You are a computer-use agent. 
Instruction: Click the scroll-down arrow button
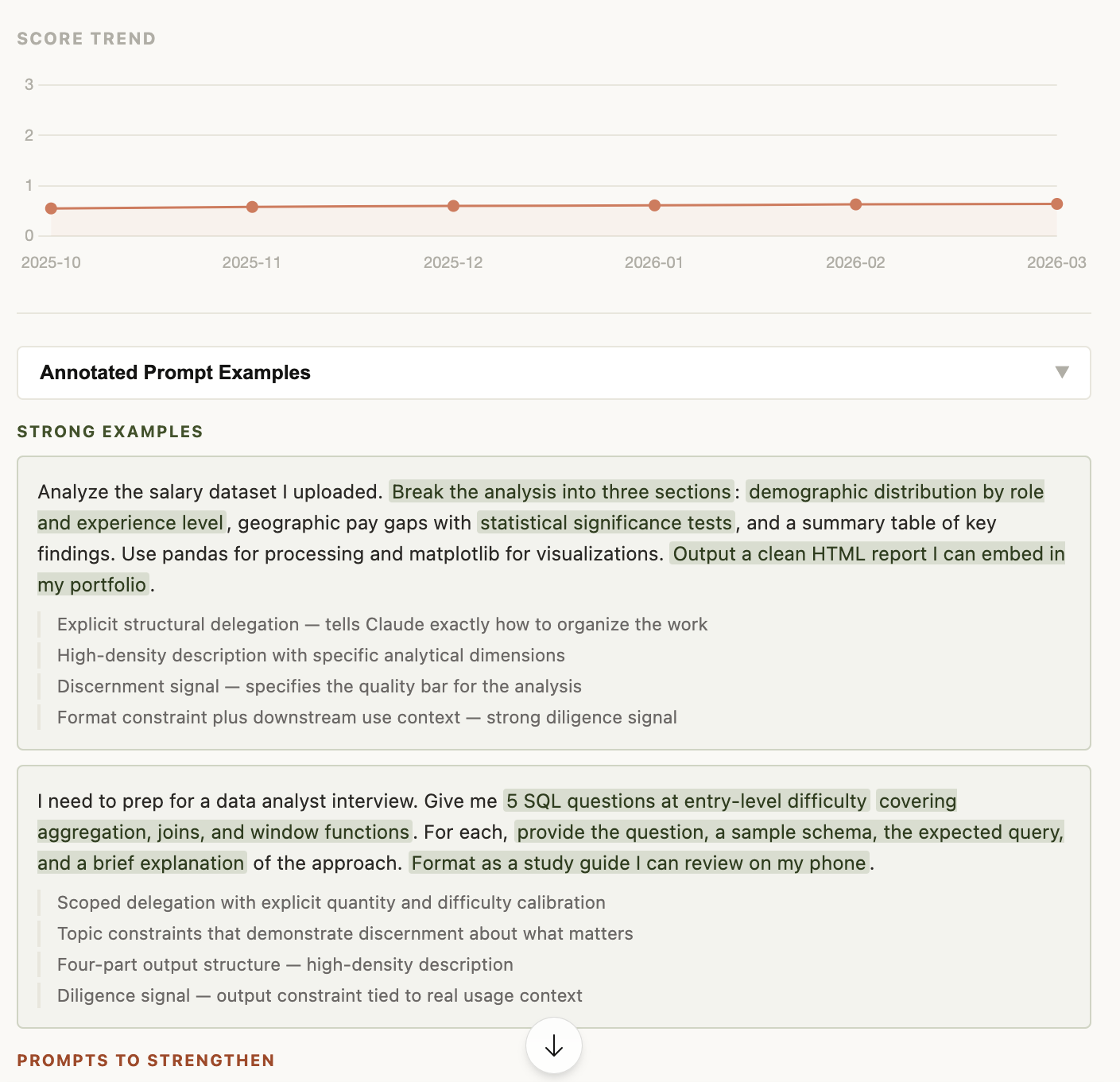click(x=553, y=1046)
